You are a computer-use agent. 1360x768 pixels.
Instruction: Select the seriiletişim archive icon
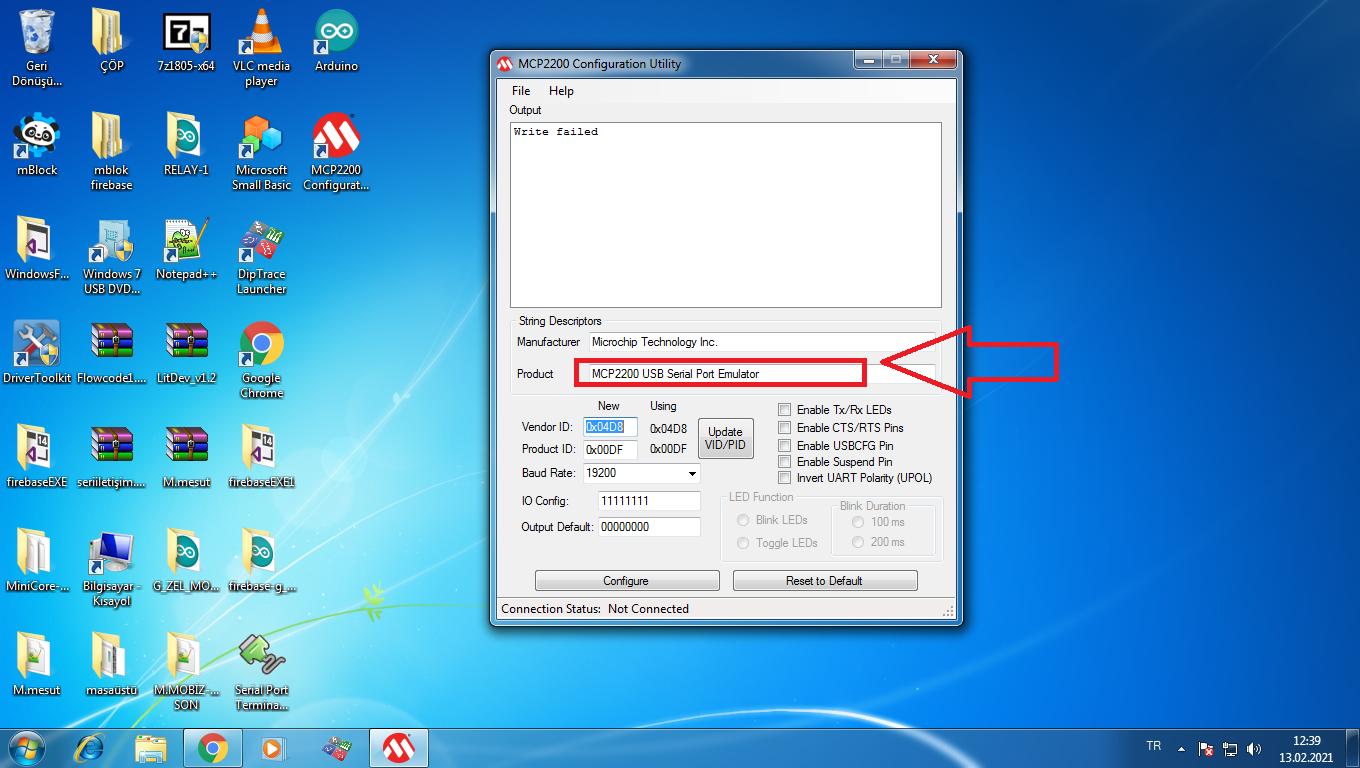[111, 458]
